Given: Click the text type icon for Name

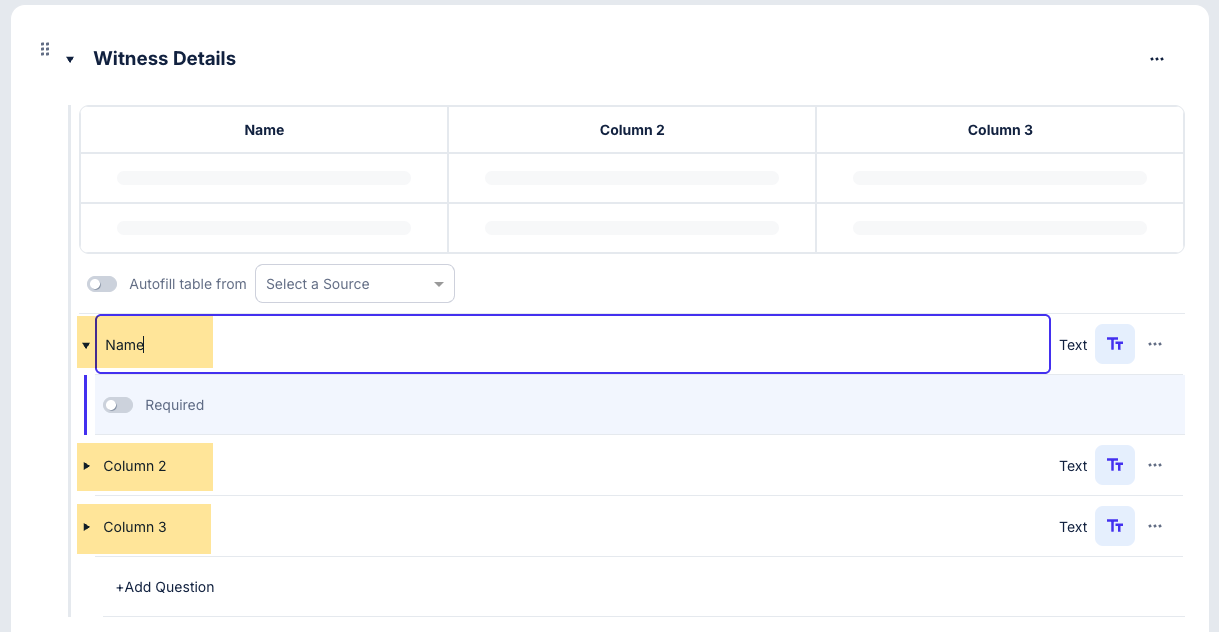Looking at the screenshot, I should (1115, 344).
